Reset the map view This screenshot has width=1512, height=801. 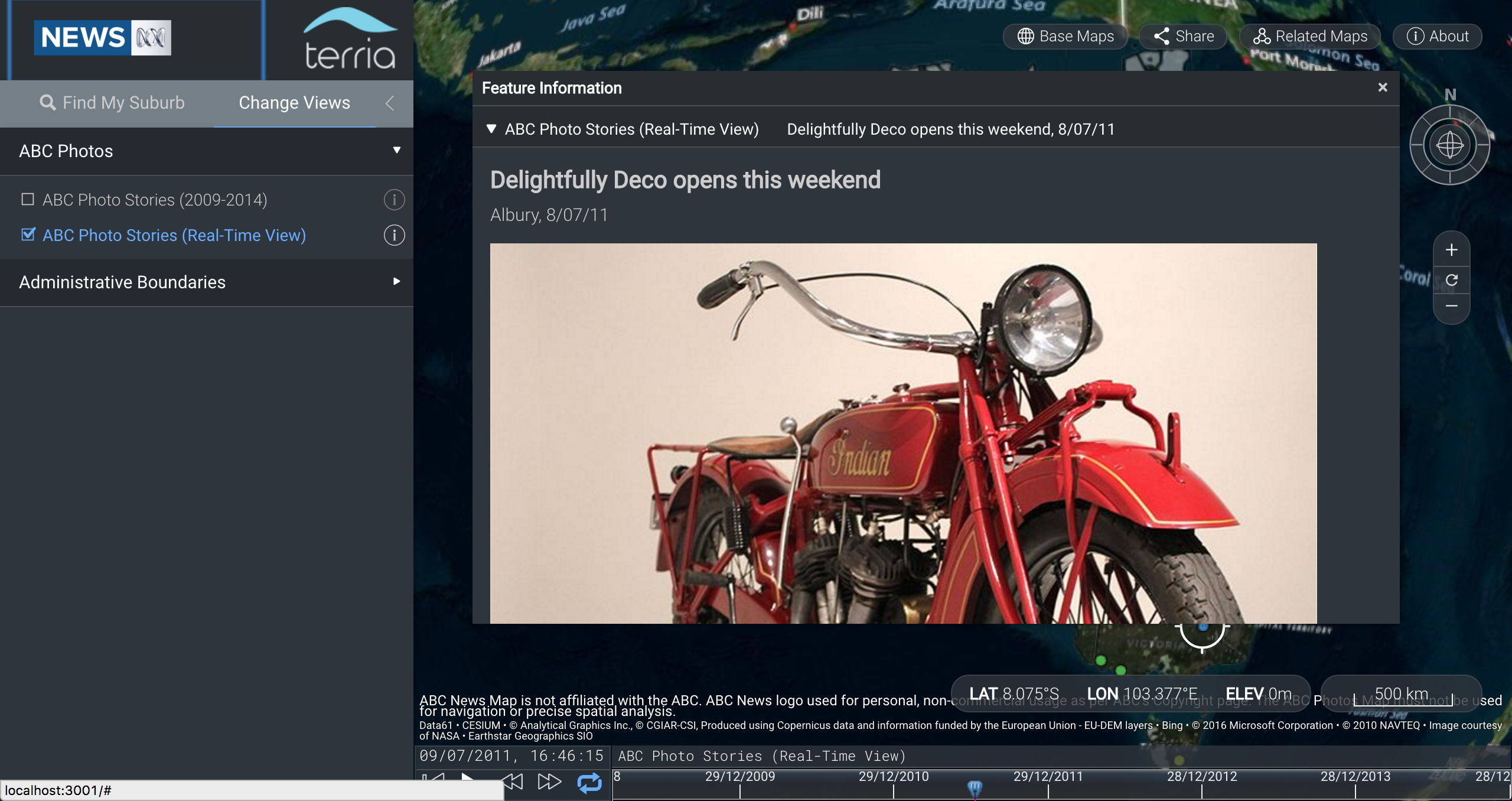(x=1451, y=279)
